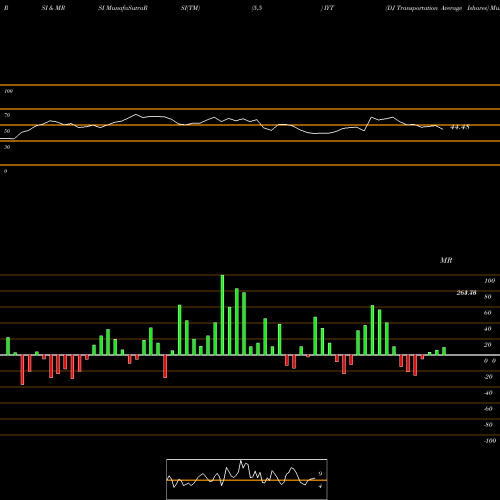Image resolution: width=500 pixels, height=500 pixels.
Task: Click the endpoint of the RSI line
Action: (443, 129)
